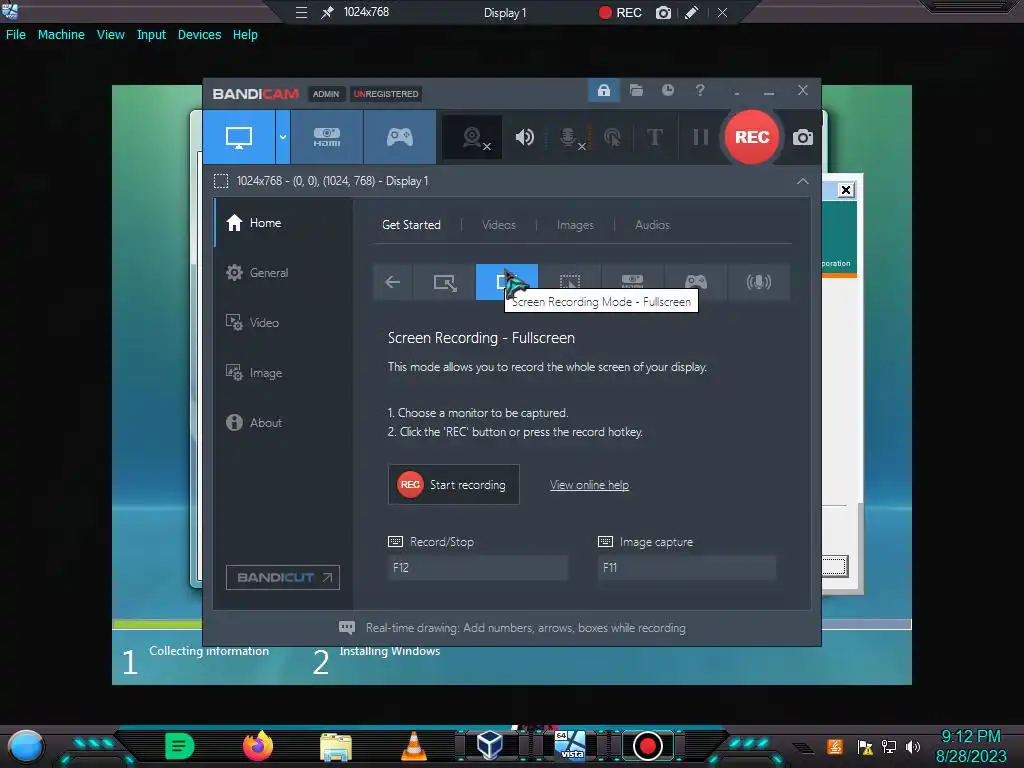The image size is (1024, 768).
Task: Select gamepad mode in Get Started row
Action: pos(696,282)
